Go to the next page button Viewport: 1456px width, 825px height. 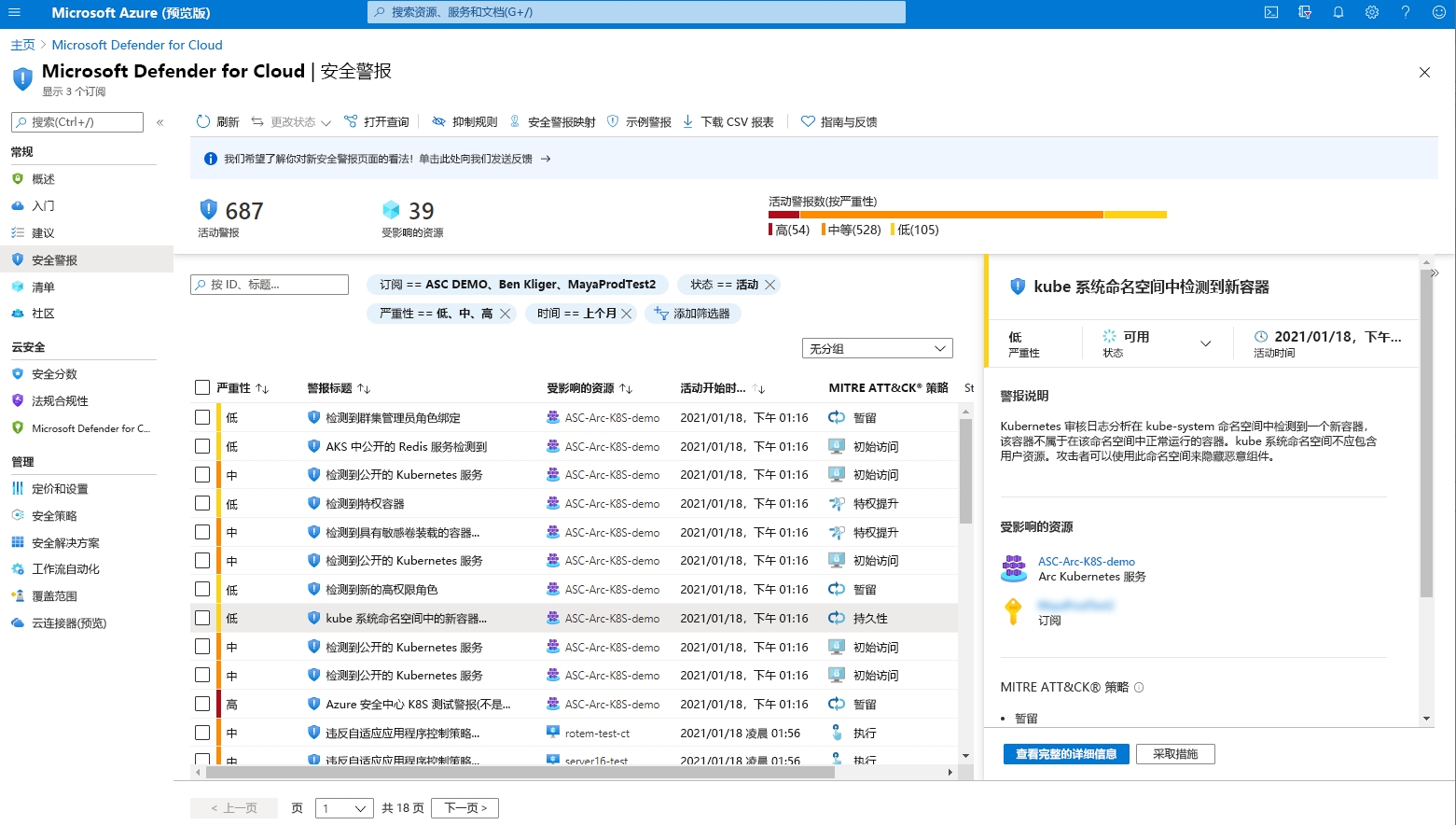465,808
